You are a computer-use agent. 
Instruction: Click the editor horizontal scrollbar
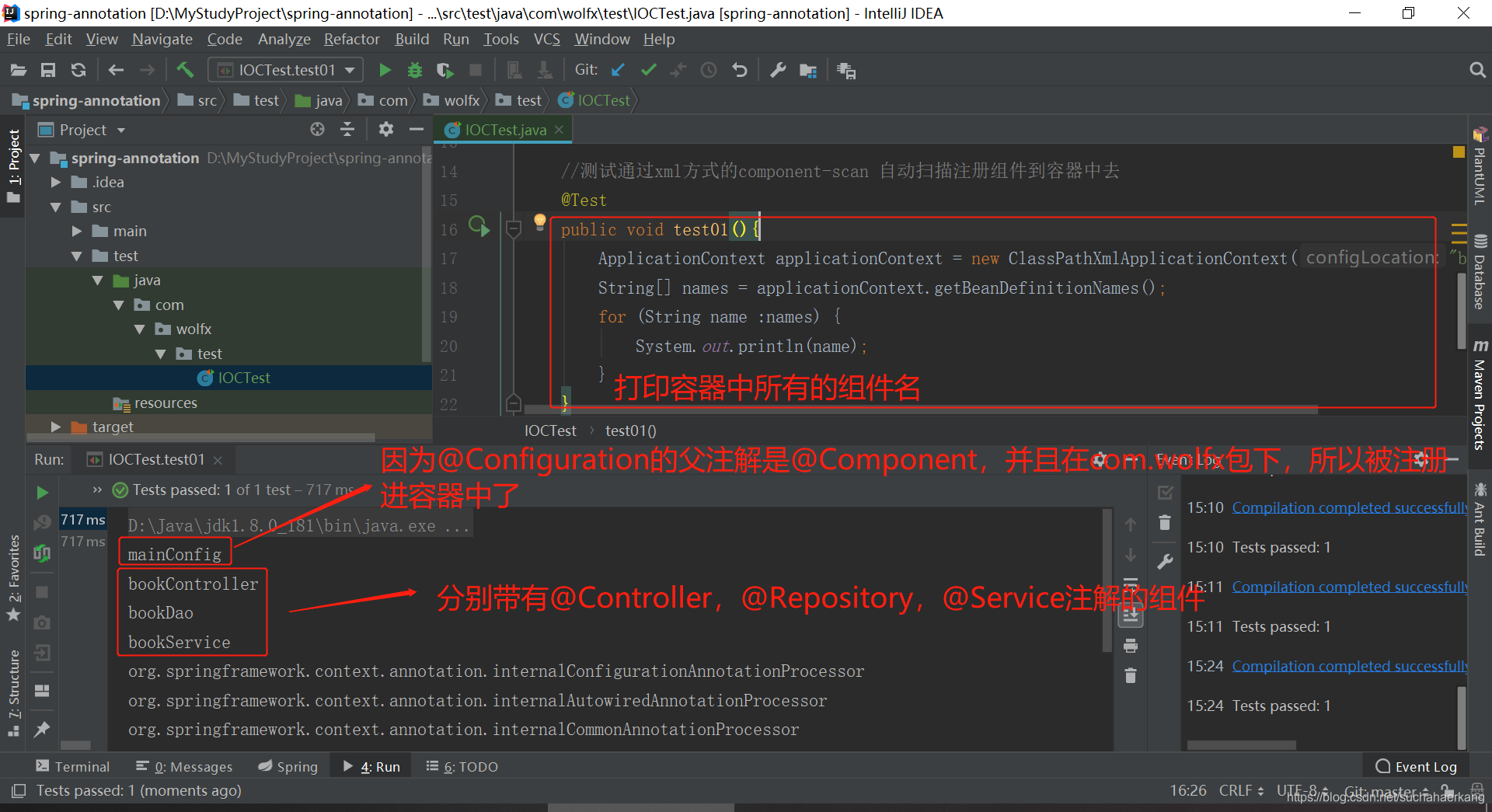point(921,409)
